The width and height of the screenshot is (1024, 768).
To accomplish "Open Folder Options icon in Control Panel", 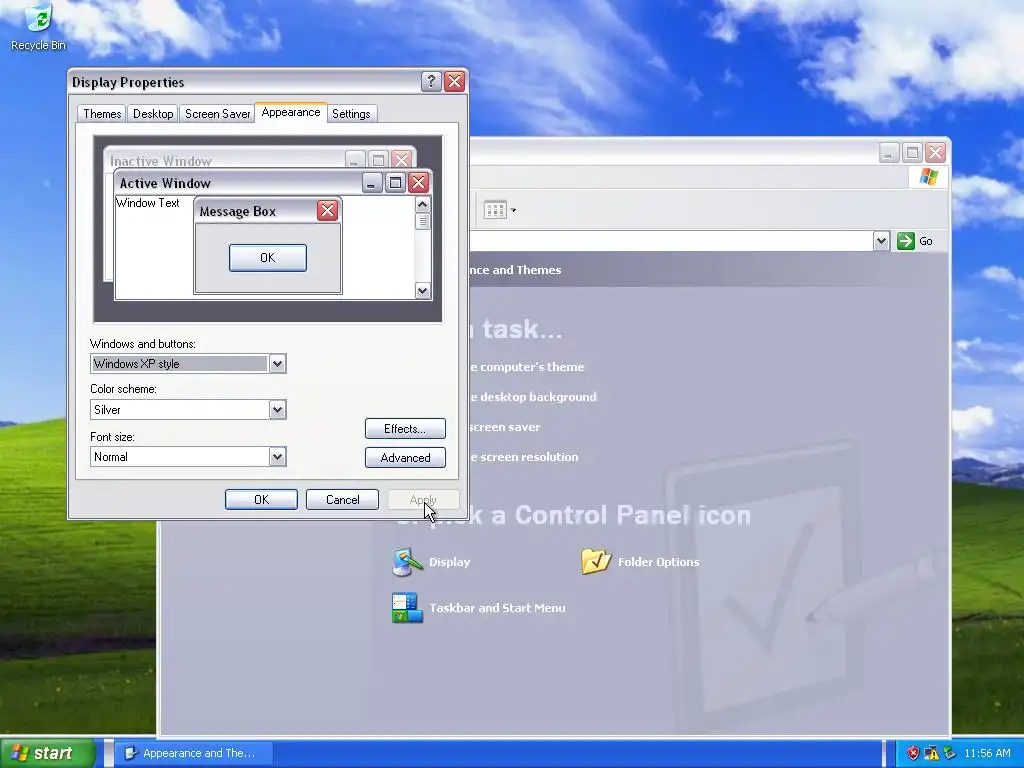I will pyautogui.click(x=596, y=561).
